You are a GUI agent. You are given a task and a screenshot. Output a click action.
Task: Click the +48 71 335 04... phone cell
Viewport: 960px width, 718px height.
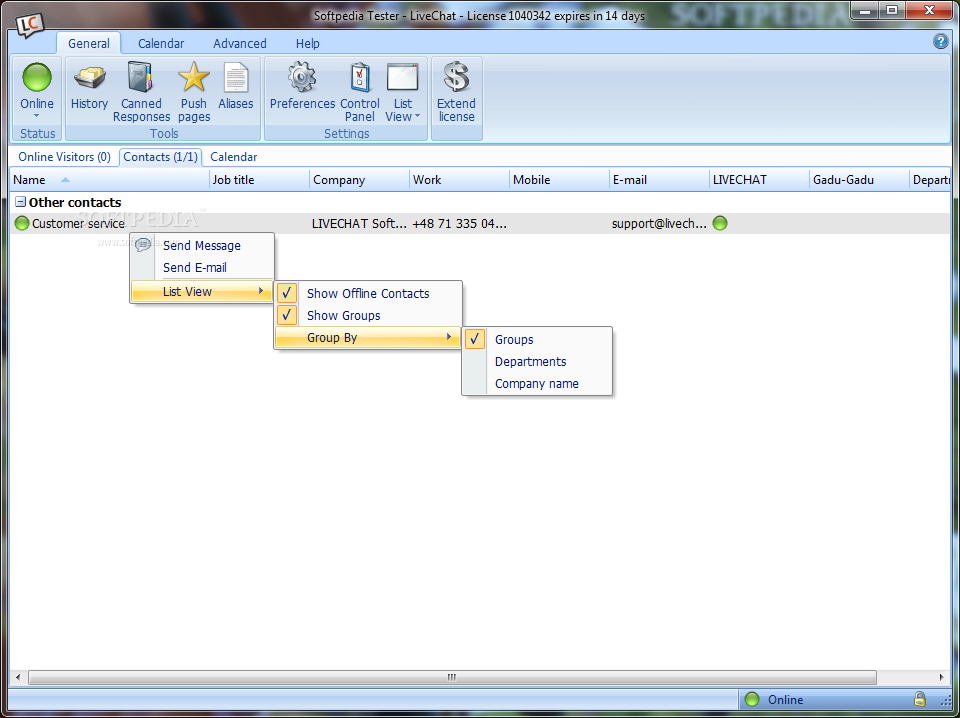coord(459,223)
